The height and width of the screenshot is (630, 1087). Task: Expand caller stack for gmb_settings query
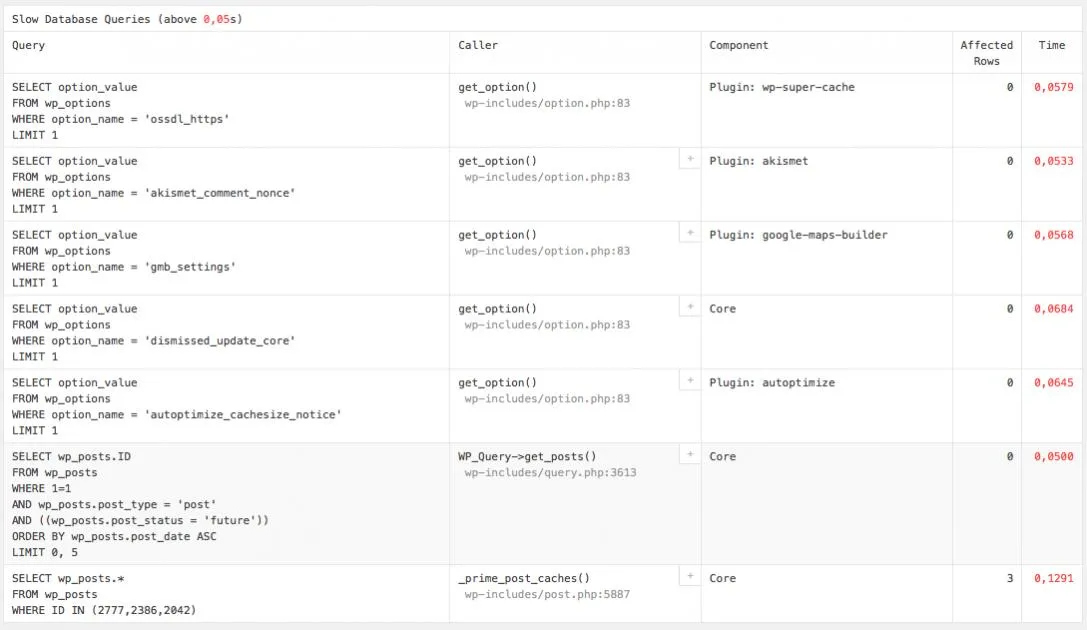(x=690, y=234)
